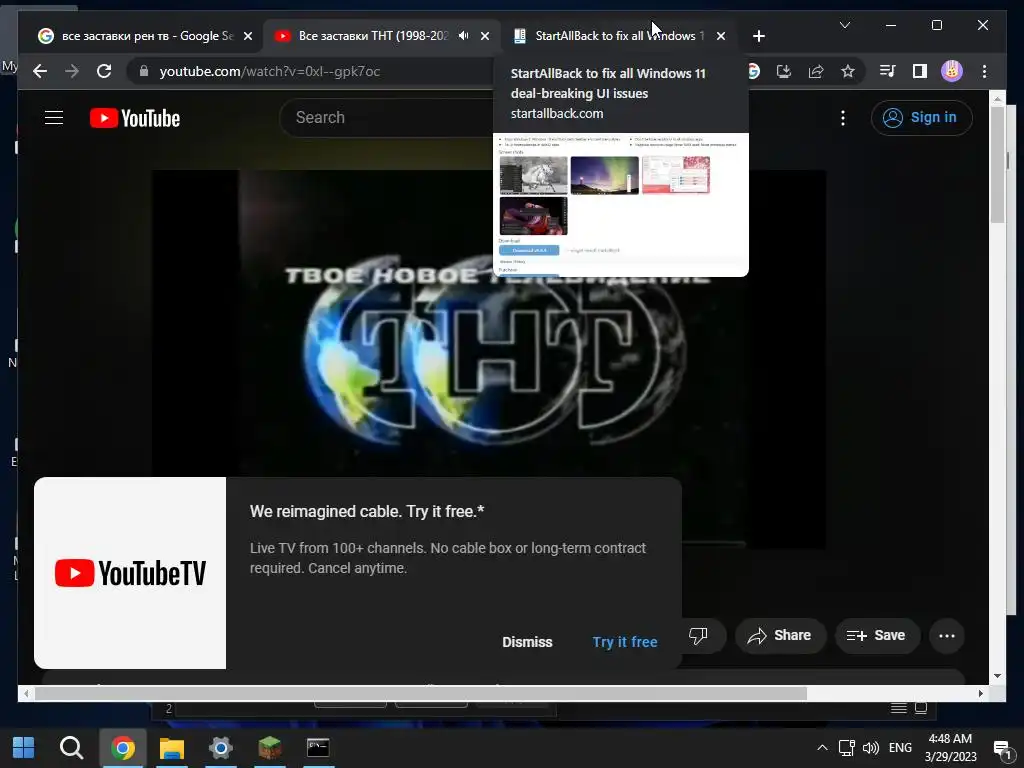The image size is (1024, 768).
Task: Click the vertical page scrollbar thumb
Action: tap(997, 163)
